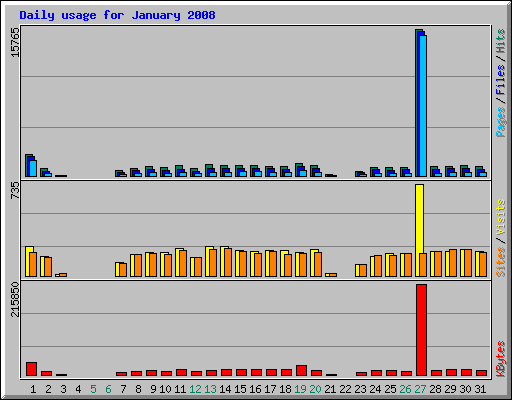This screenshot has width=512, height=400.
Task: Select the hits bar for day 1
Action: tap(27, 165)
